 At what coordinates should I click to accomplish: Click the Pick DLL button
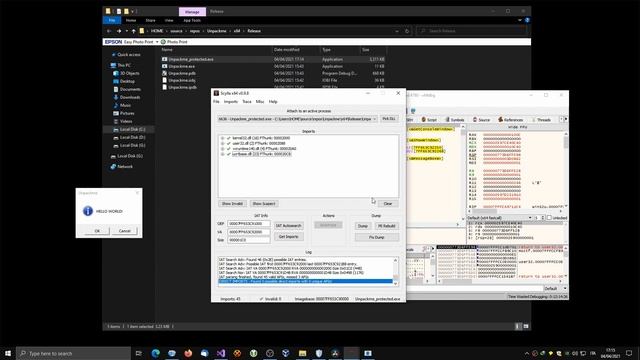pos(389,119)
